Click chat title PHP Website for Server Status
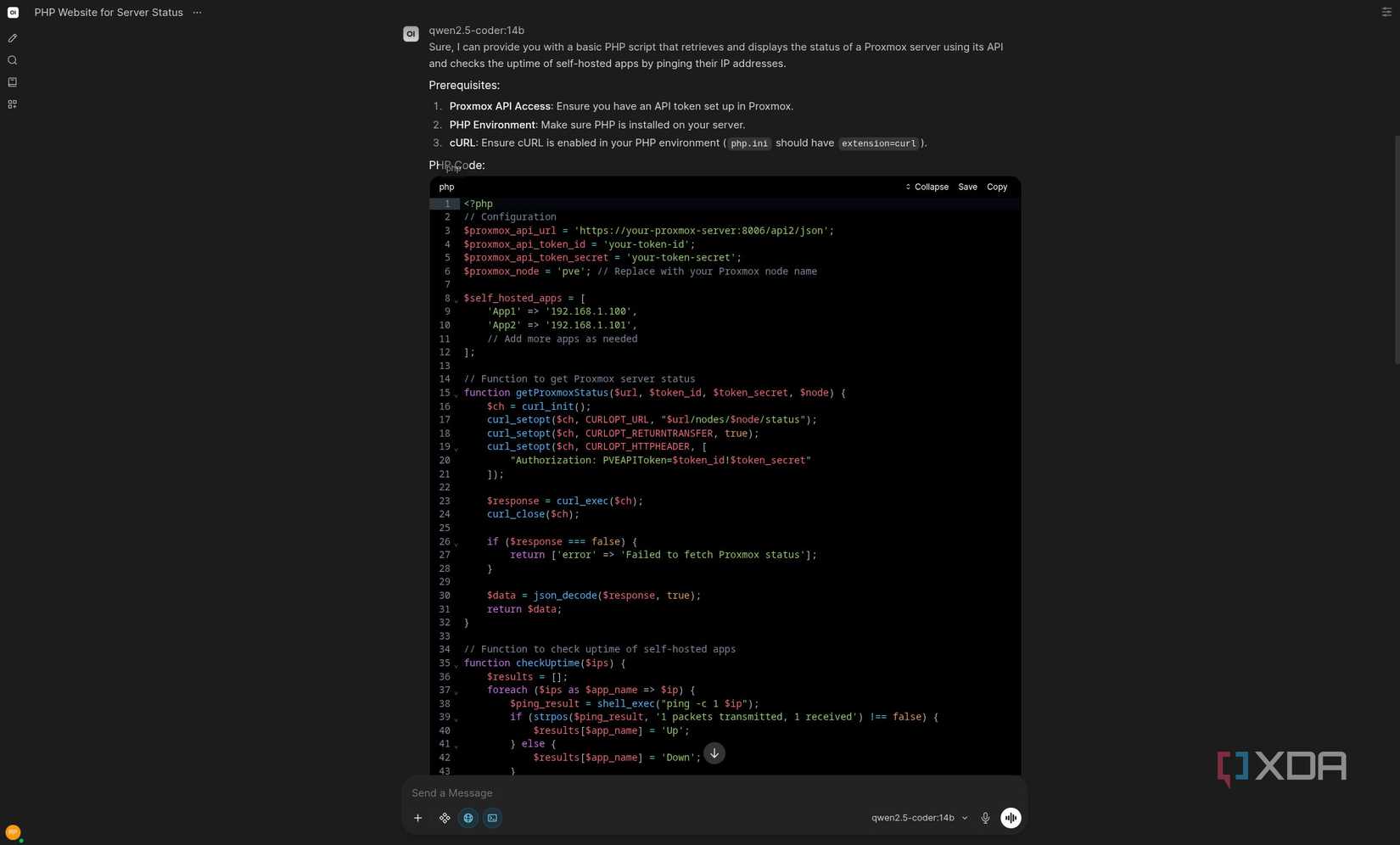 (x=109, y=13)
